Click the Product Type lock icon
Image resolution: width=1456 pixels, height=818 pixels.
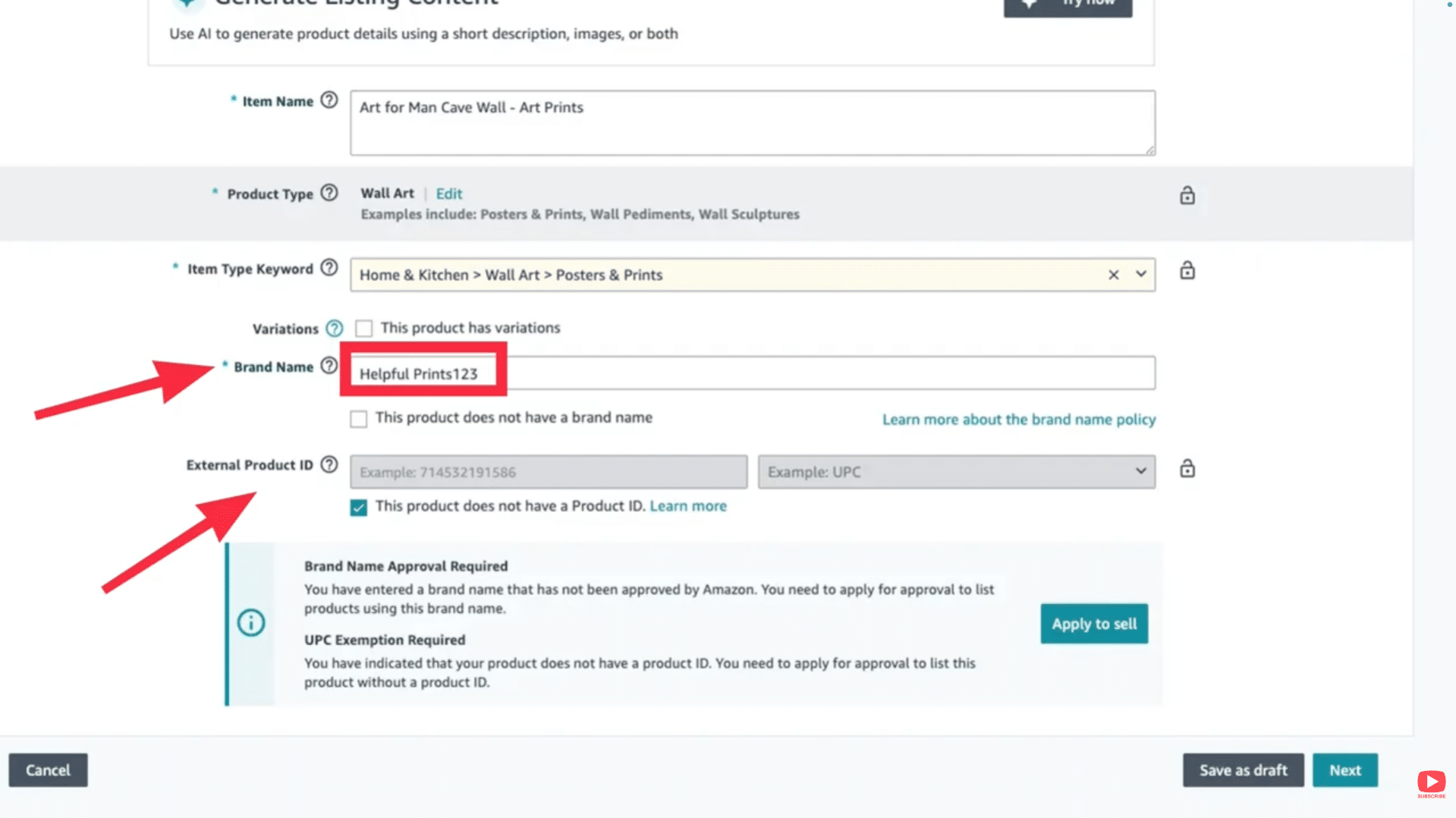click(1187, 195)
